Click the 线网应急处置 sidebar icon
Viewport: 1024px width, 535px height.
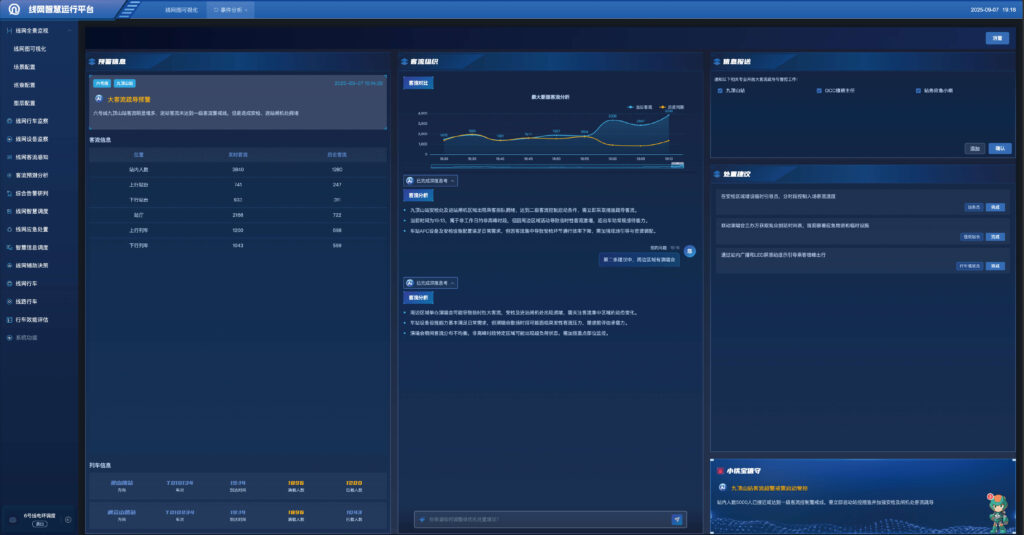[8, 229]
